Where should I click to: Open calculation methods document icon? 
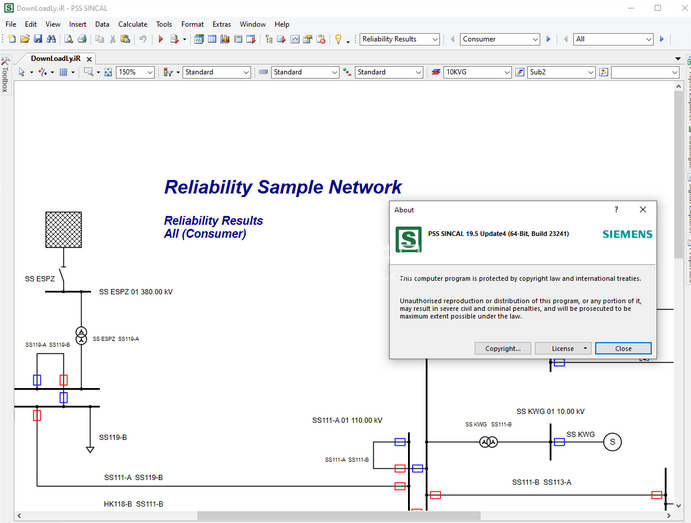(175, 39)
